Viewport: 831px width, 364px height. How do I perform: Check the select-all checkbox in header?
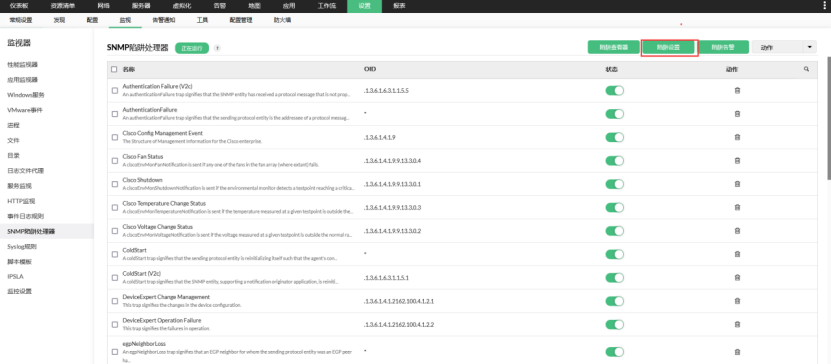(114, 69)
